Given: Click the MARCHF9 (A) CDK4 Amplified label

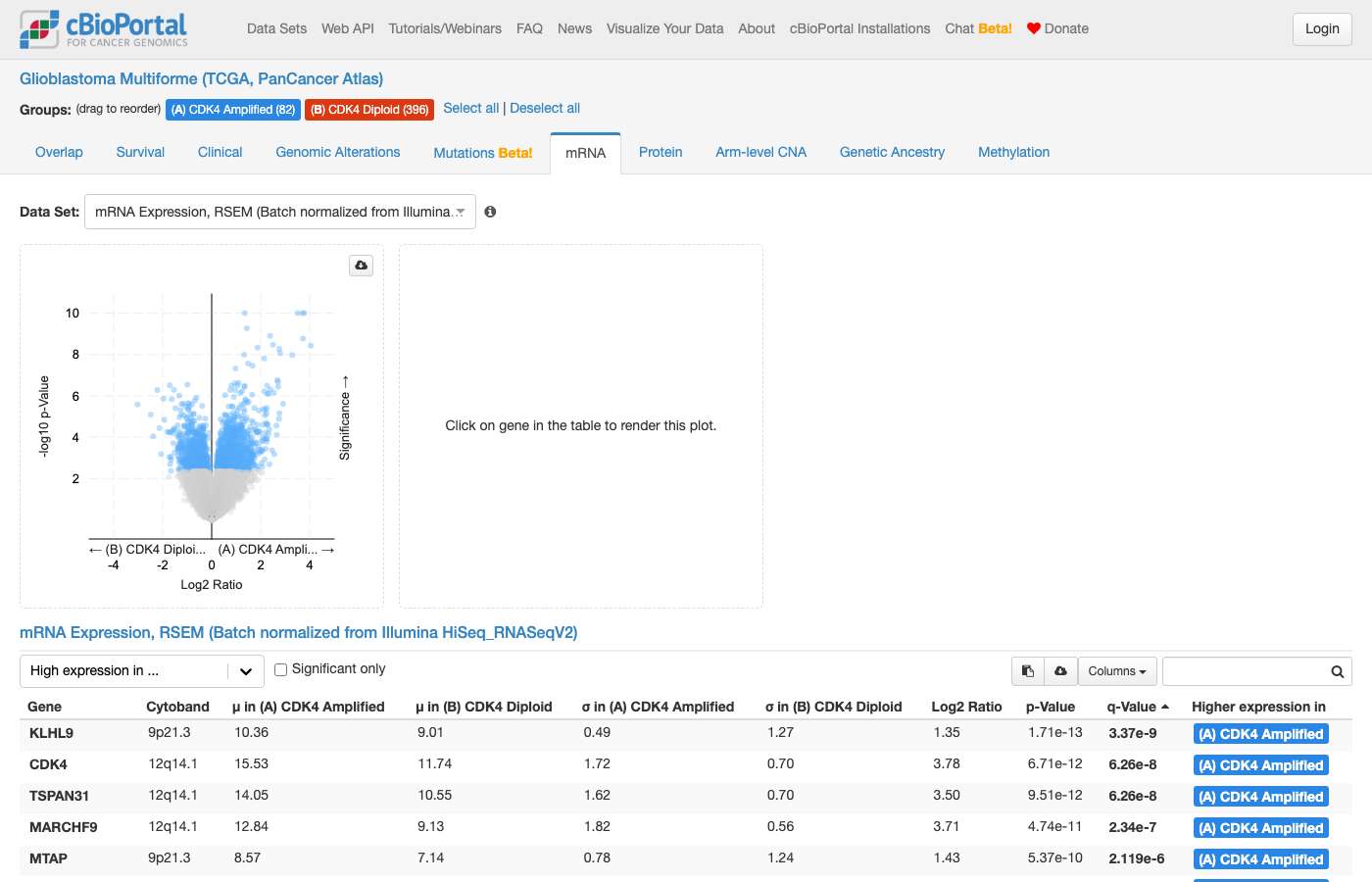Looking at the screenshot, I should 1261,828.
